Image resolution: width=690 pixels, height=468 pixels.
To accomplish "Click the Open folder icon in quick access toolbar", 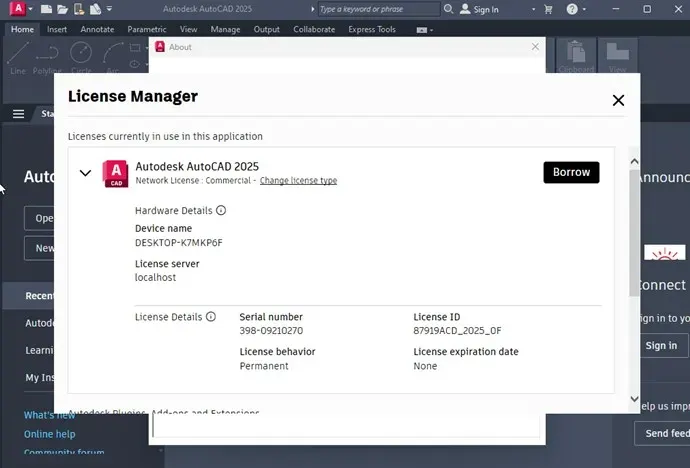I will pos(62,9).
